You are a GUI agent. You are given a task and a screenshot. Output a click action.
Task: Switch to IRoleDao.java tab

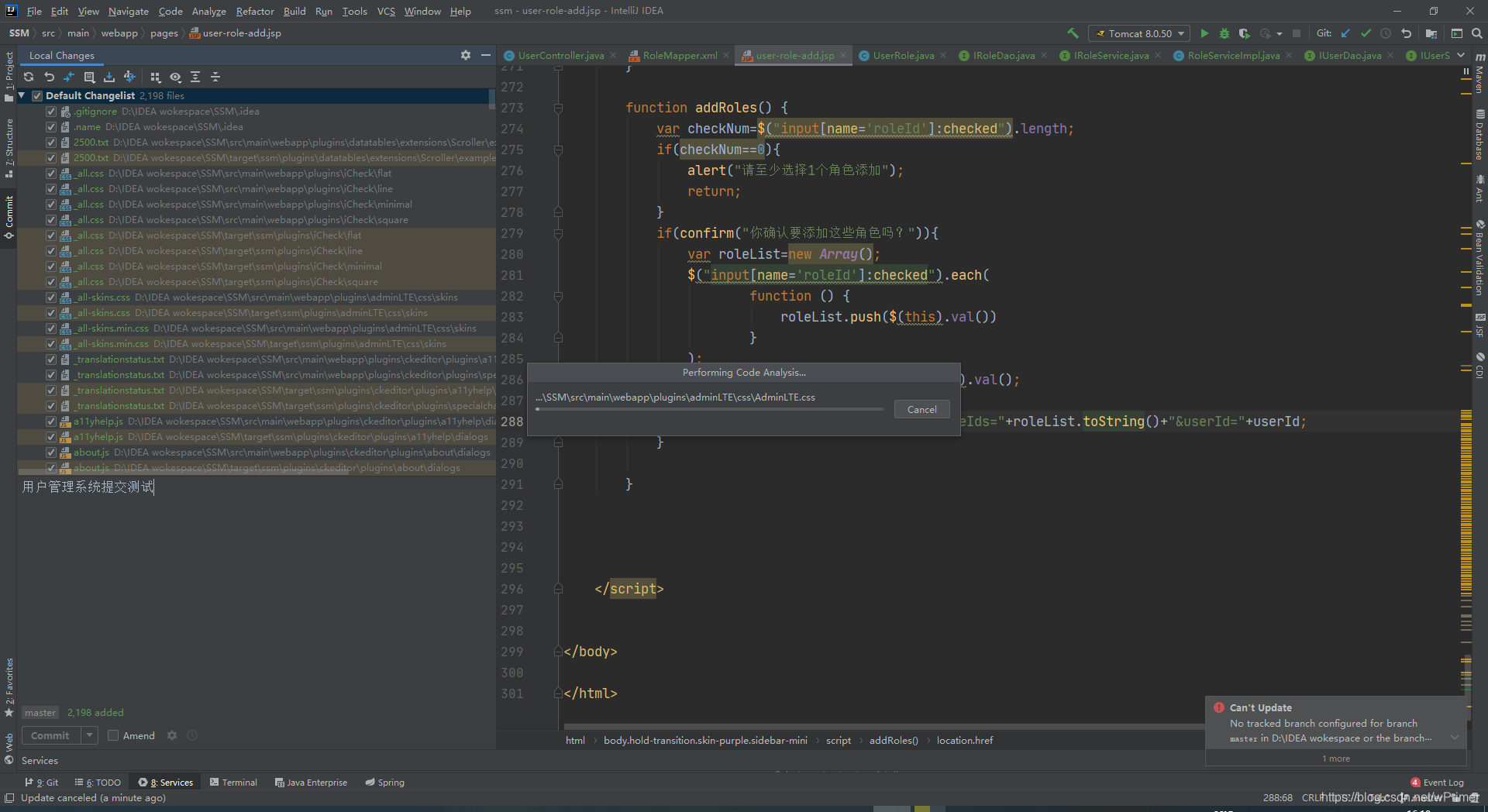pos(1004,55)
